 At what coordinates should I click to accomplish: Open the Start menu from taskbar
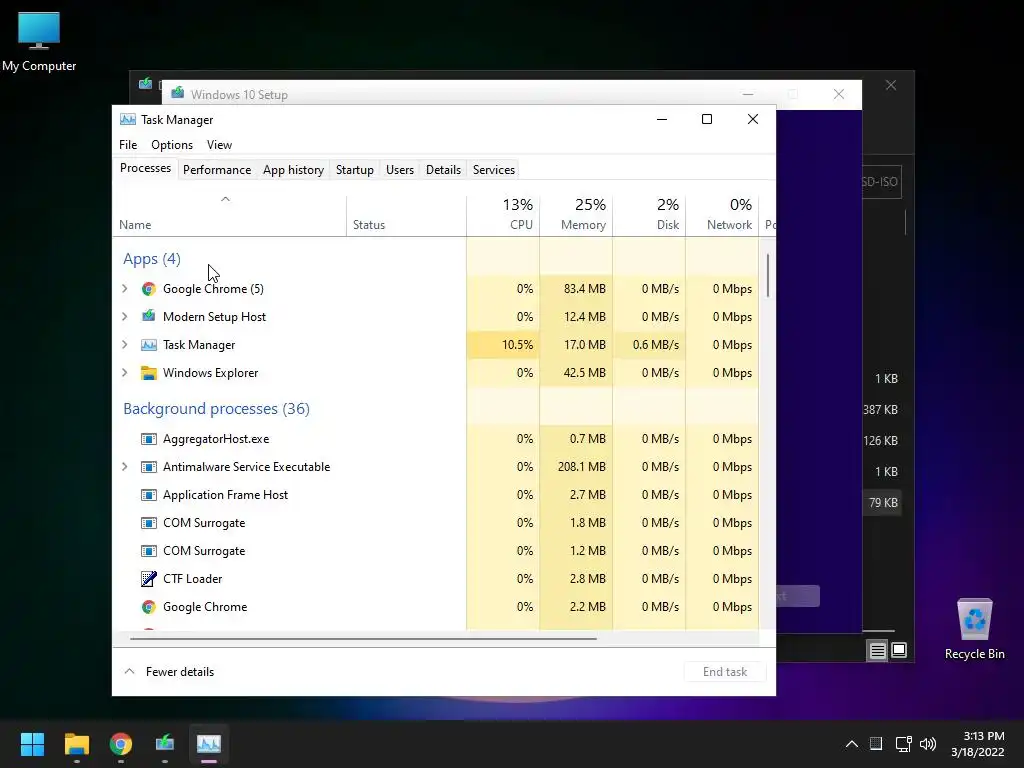32,744
